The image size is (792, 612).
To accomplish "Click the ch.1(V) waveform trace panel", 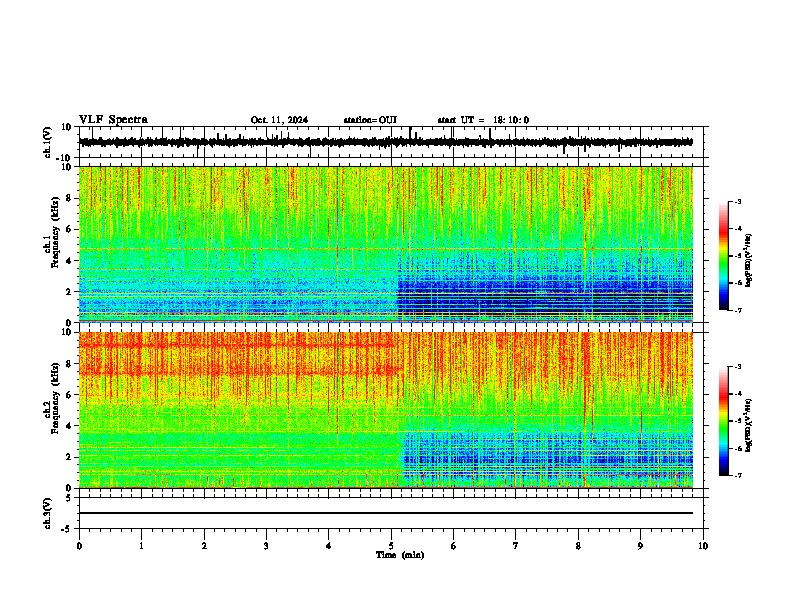I will pyautogui.click(x=391, y=142).
